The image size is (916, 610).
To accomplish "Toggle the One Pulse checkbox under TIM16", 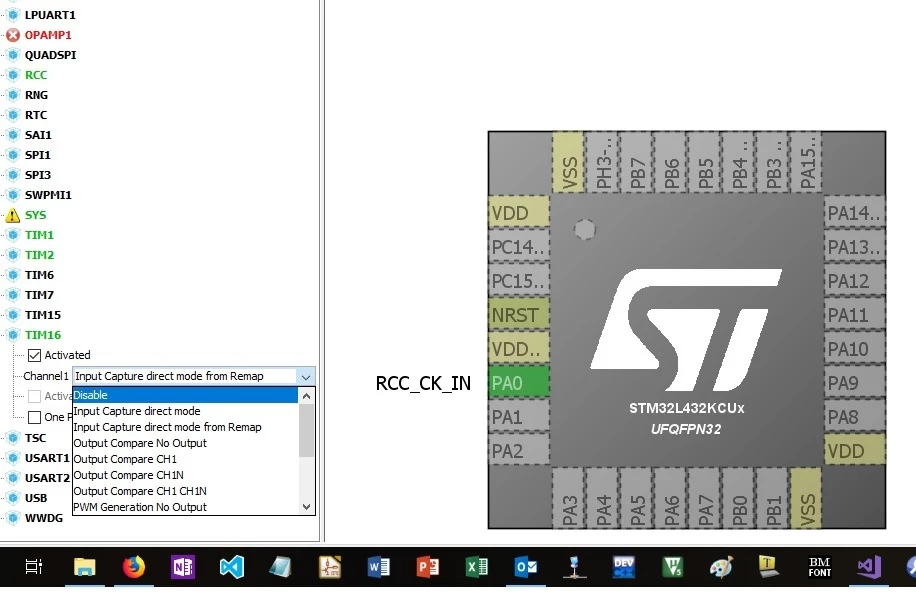I will (34, 417).
